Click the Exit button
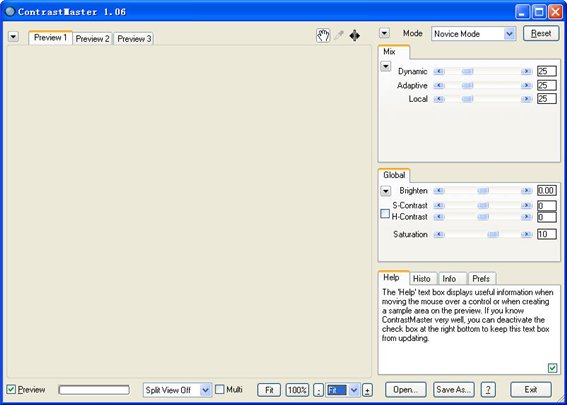Screen dimensions: 567x405 point(531,390)
